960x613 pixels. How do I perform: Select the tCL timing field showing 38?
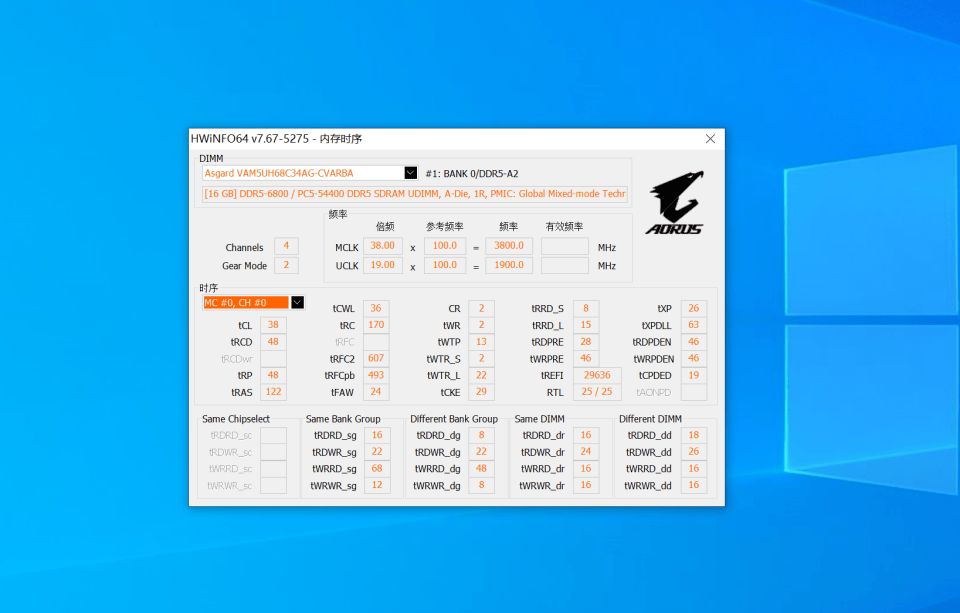coord(273,324)
